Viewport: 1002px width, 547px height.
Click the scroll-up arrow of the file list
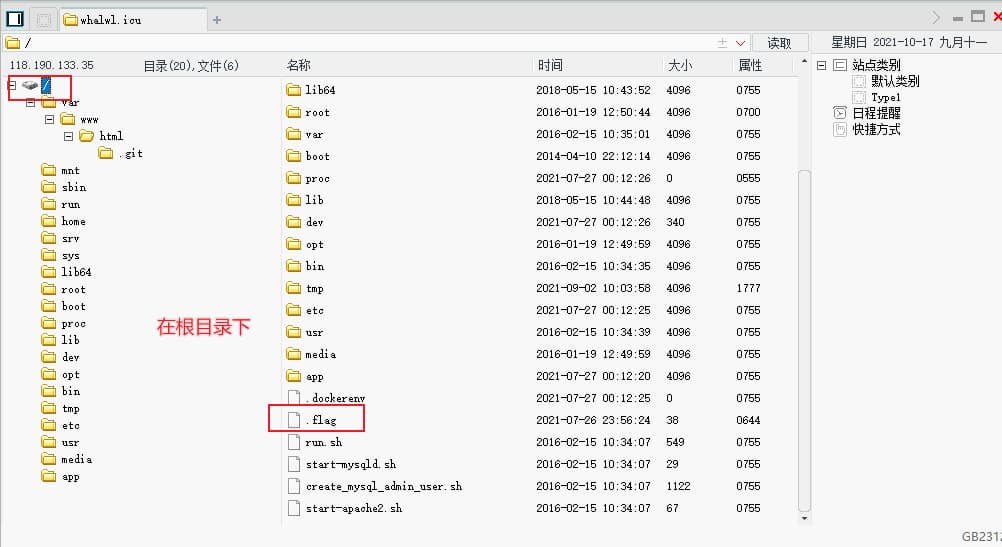pos(805,61)
